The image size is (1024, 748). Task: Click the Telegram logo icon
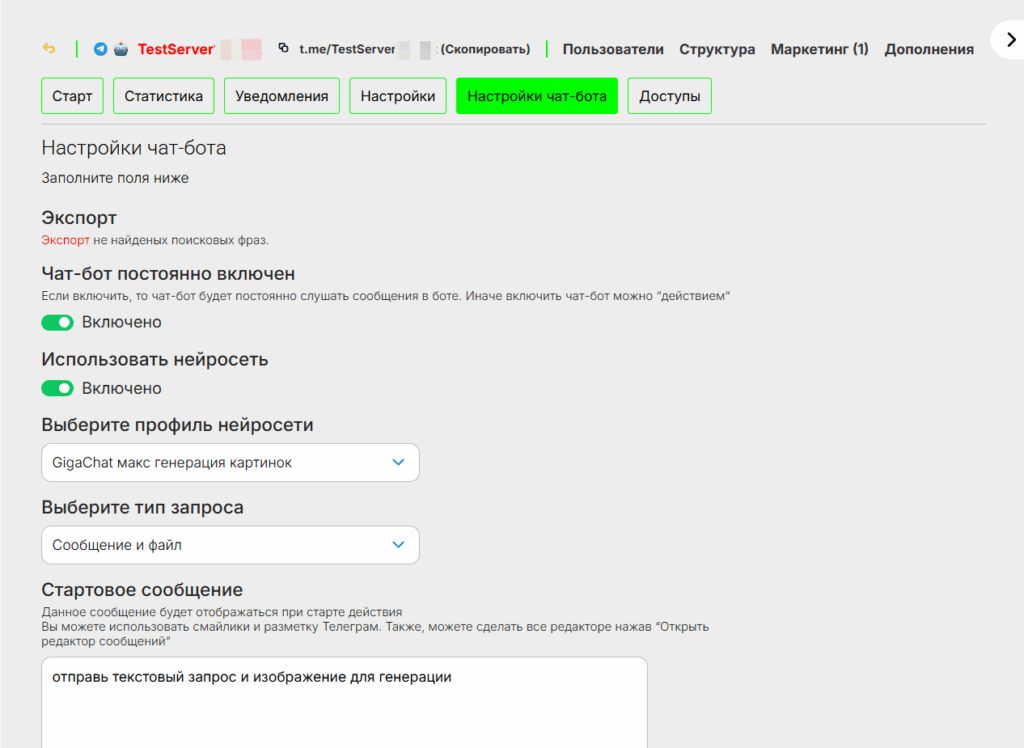[100, 49]
